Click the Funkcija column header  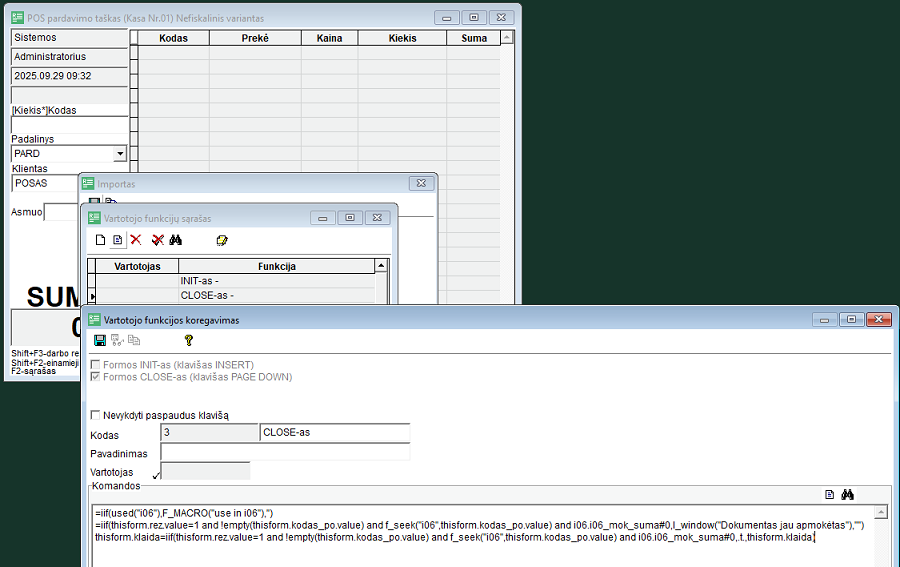click(276, 267)
